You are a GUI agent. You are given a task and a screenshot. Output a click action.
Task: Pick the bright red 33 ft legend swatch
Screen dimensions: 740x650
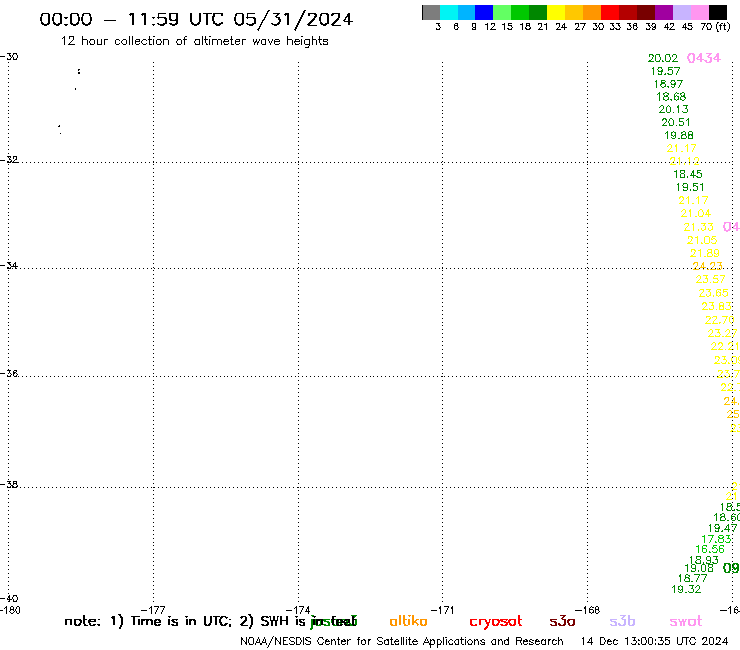[x=610, y=12]
